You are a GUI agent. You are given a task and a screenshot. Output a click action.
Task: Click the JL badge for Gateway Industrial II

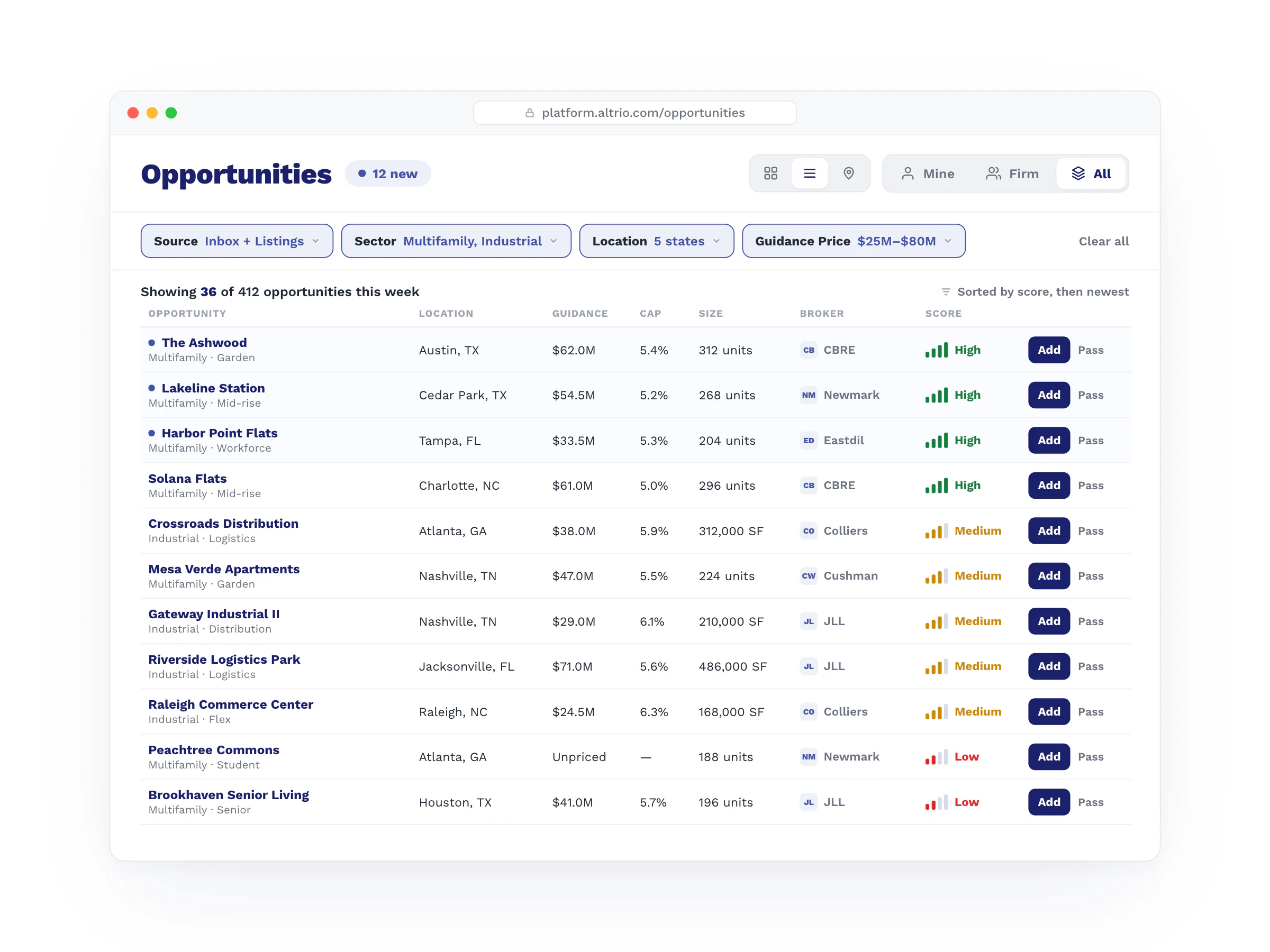pyautogui.click(x=809, y=621)
